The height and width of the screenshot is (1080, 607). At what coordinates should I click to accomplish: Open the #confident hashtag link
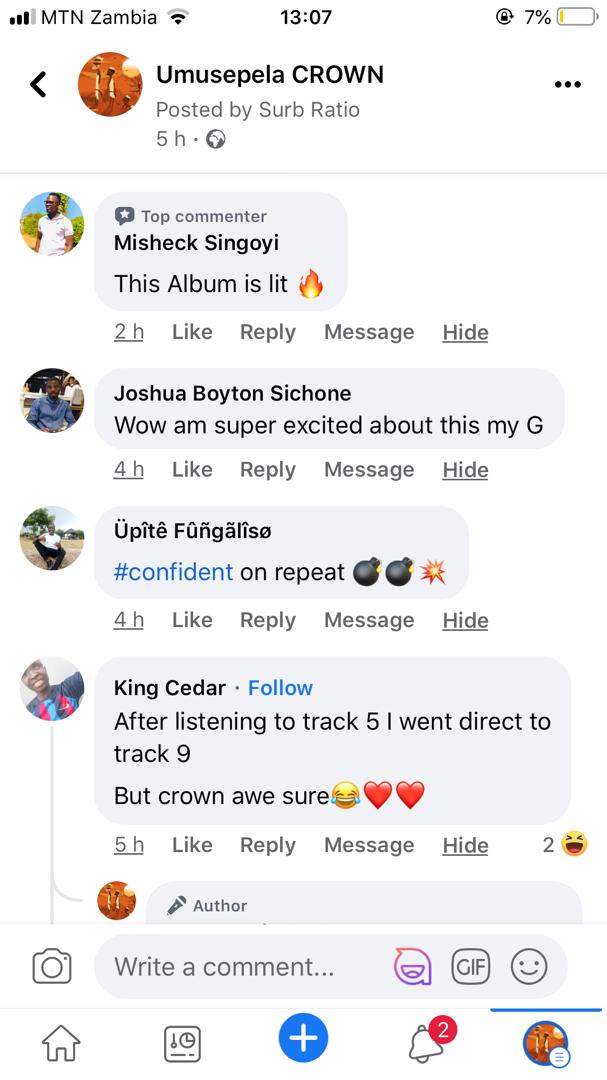[x=173, y=572]
